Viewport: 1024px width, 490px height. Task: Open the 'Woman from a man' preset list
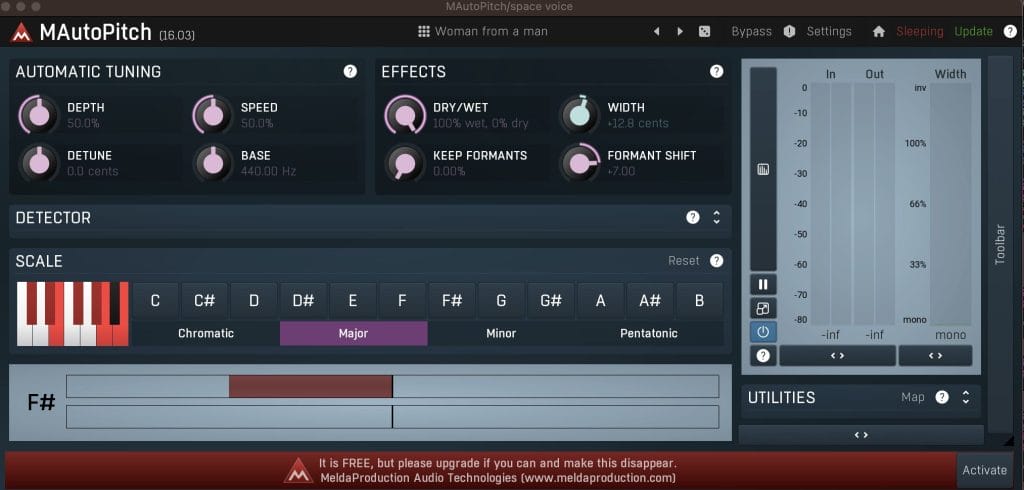(482, 31)
